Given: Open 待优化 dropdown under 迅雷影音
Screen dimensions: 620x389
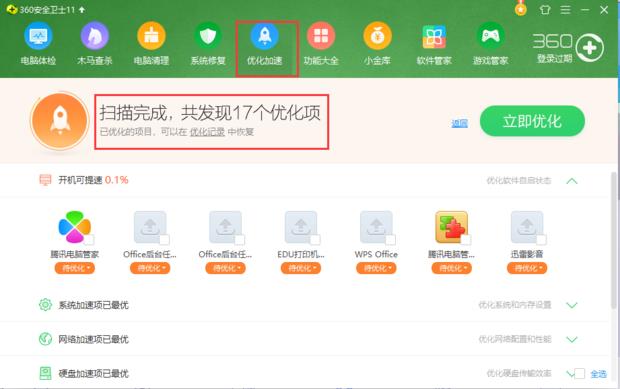Looking at the screenshot, I should (527, 268).
